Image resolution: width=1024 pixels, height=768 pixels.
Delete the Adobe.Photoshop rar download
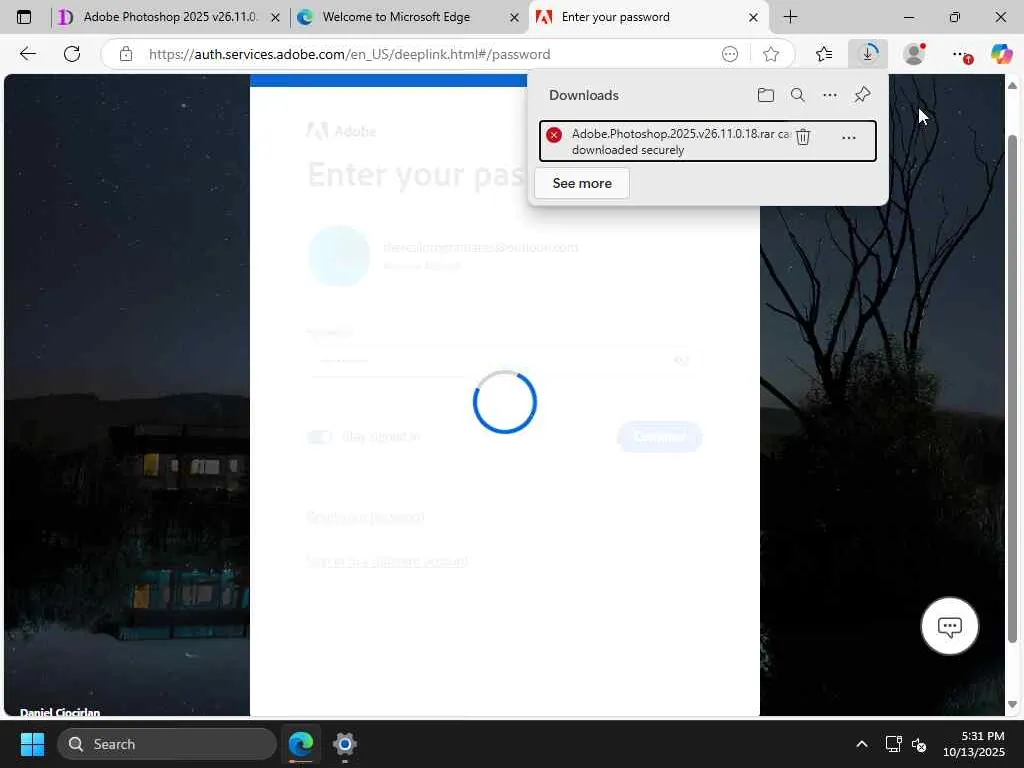tap(803, 137)
